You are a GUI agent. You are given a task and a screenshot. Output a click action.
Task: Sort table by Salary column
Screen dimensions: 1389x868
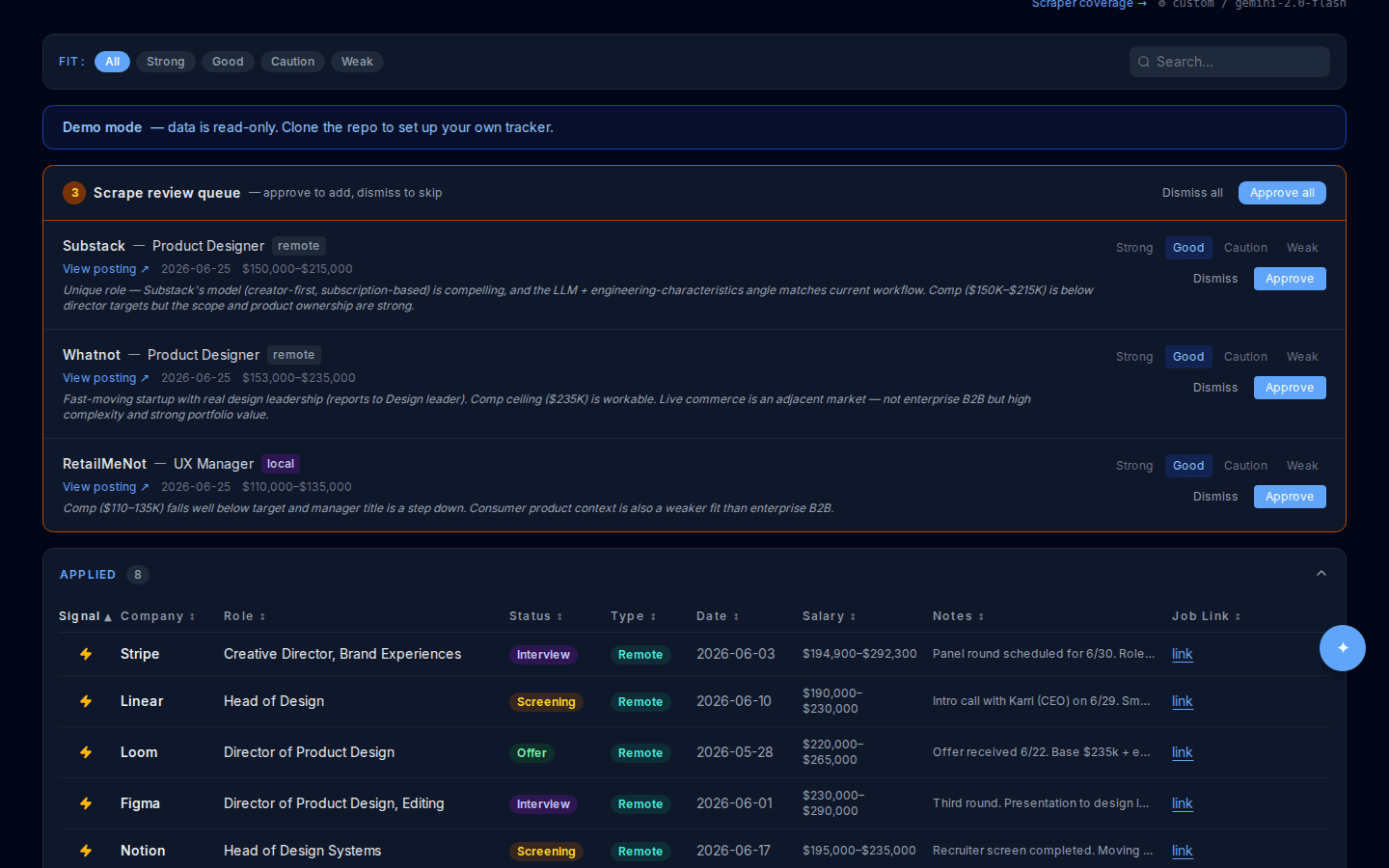click(830, 616)
